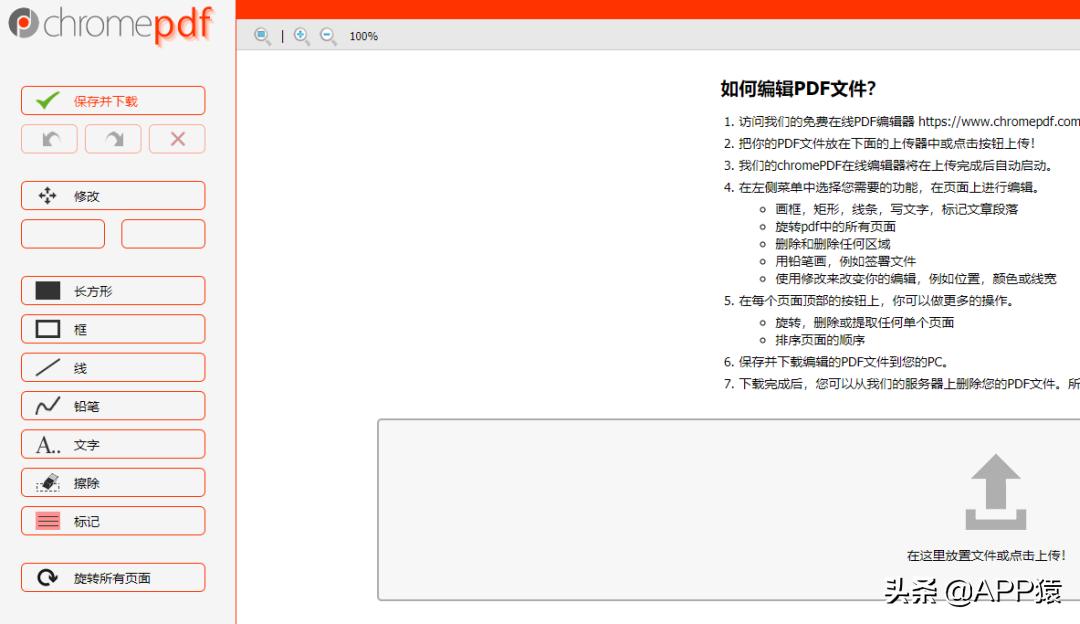
Task: Select the 框 frame tool
Action: coord(112,328)
